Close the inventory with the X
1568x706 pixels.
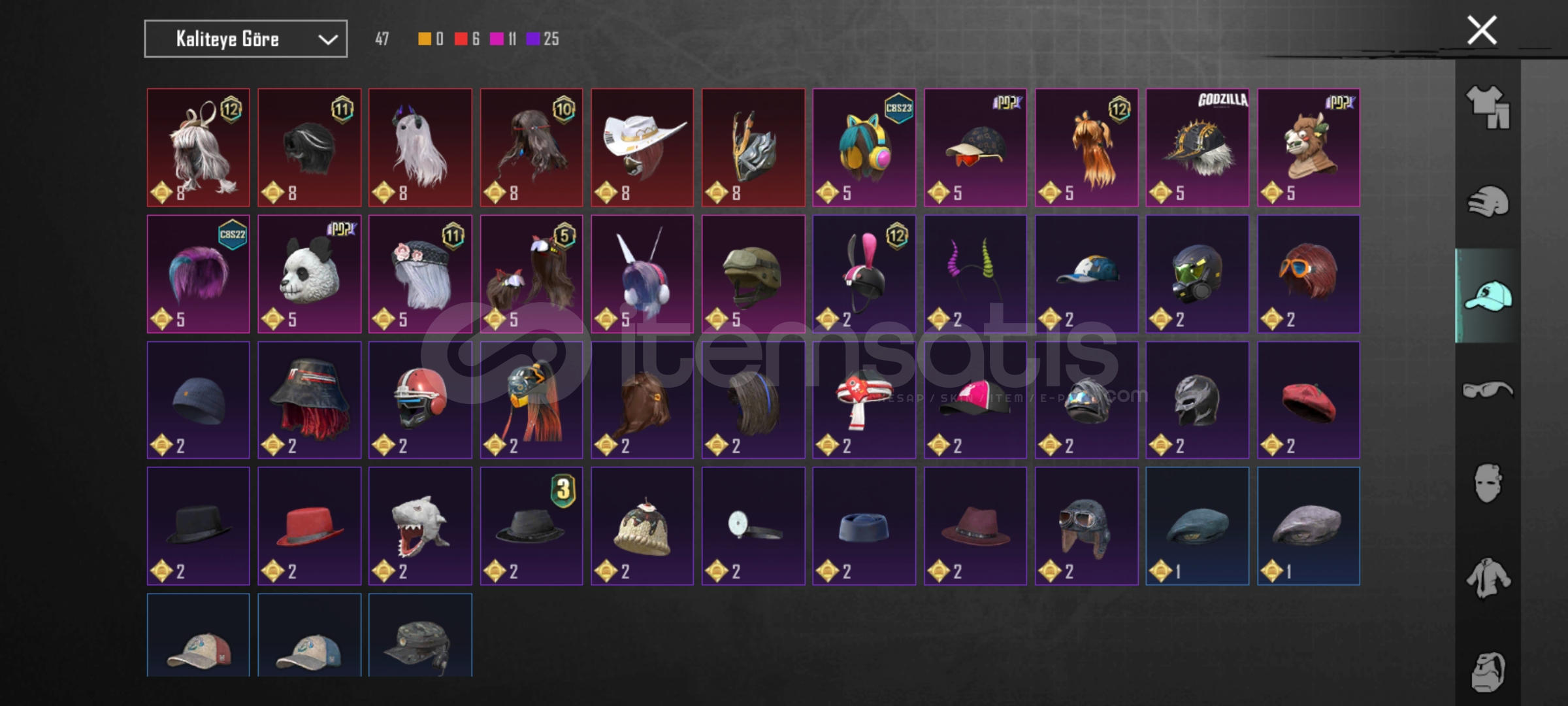pos(1481,30)
